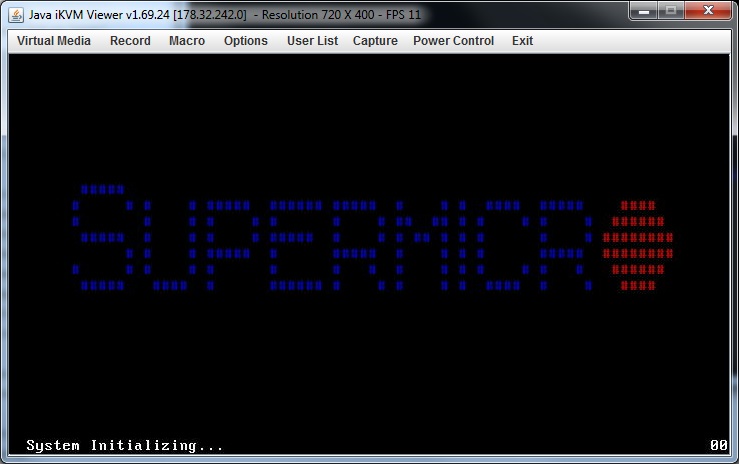Open the Macro menu

pos(187,41)
